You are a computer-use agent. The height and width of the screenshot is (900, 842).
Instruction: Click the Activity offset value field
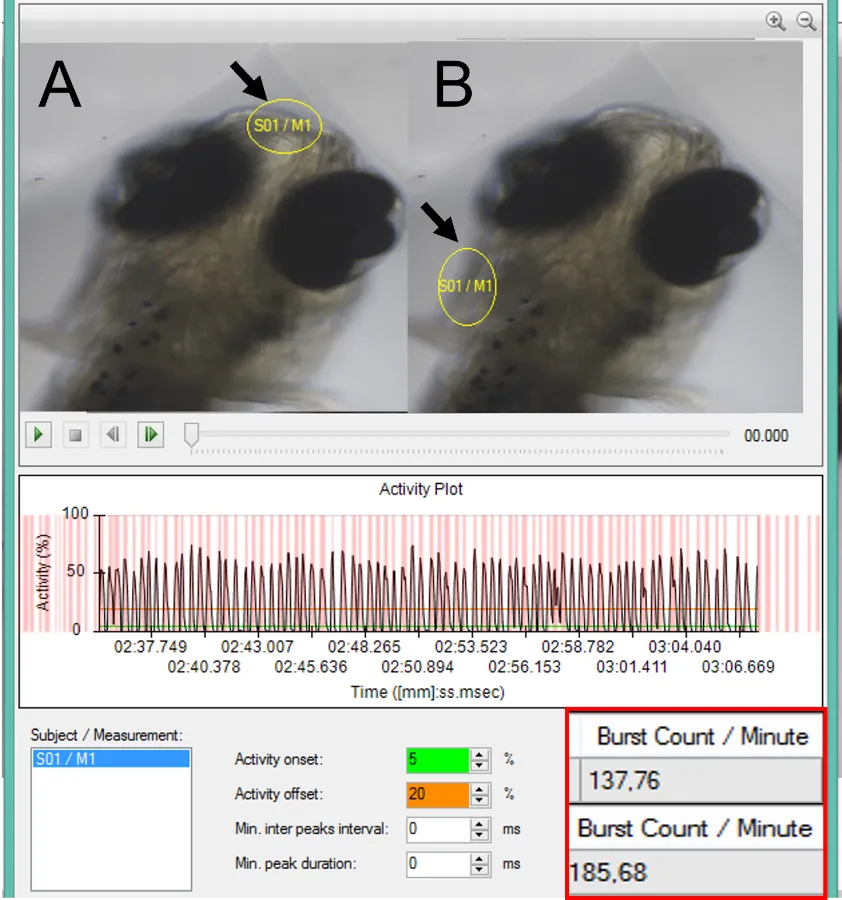click(x=437, y=794)
